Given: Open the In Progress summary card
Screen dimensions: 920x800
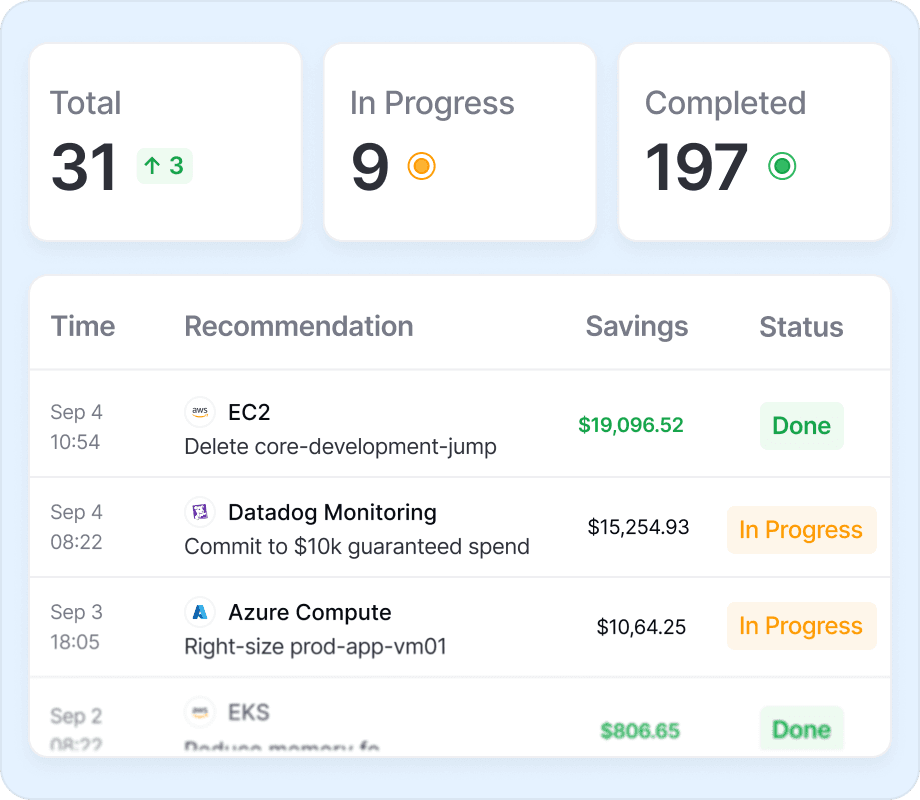Looking at the screenshot, I should (x=460, y=141).
